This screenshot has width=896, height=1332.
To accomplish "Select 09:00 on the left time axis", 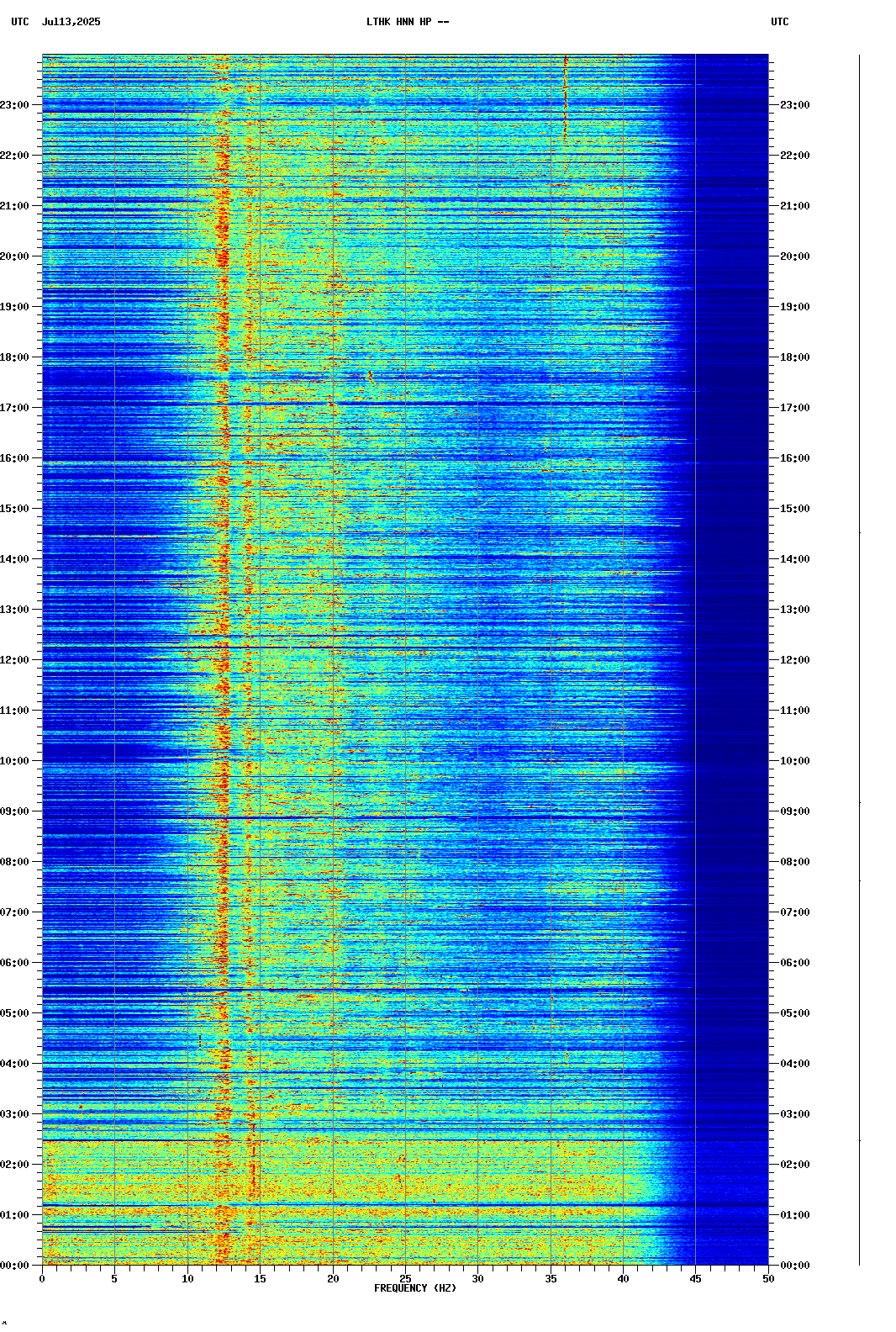I will point(14,811).
